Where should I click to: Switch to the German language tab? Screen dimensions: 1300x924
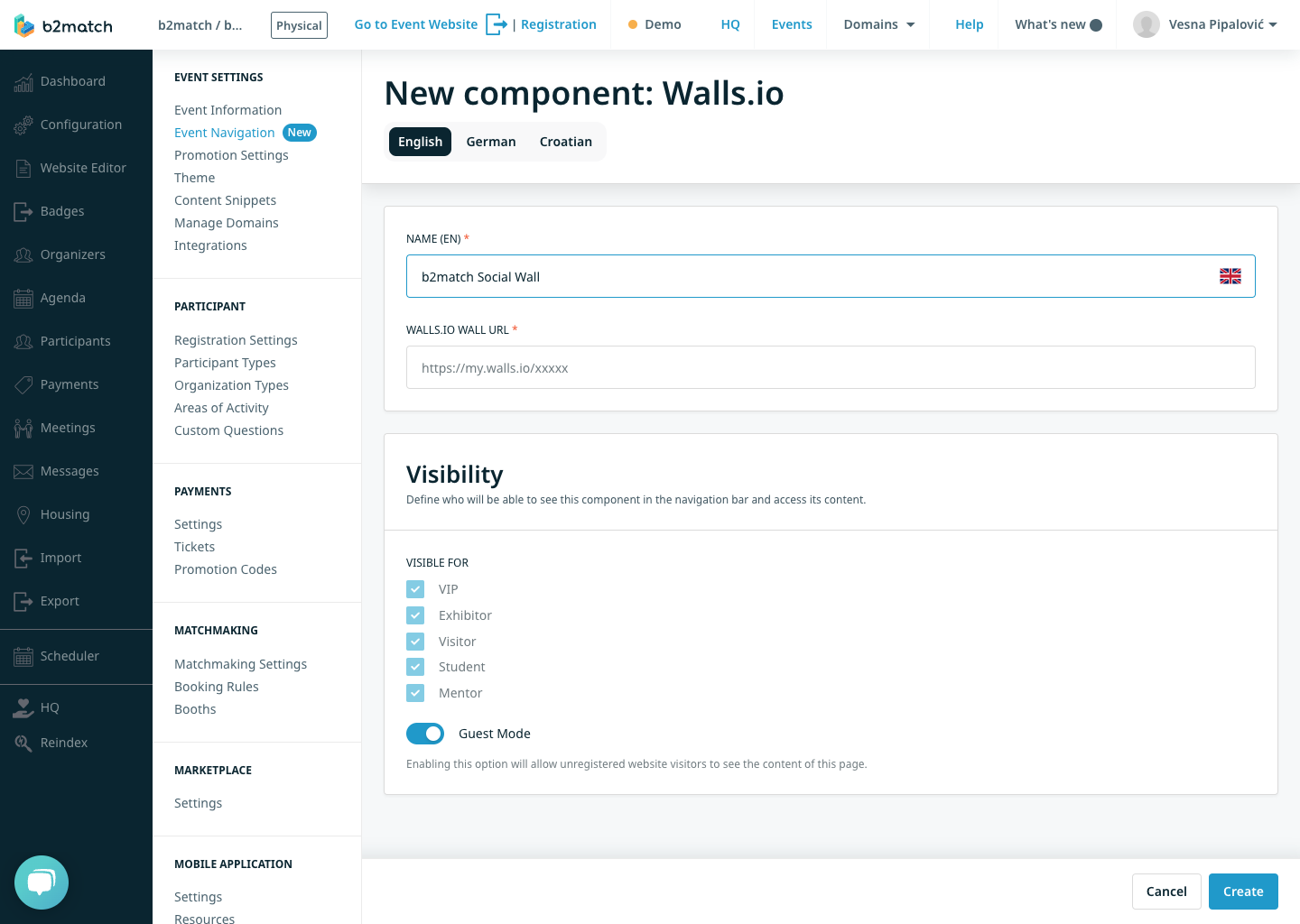tap(491, 142)
